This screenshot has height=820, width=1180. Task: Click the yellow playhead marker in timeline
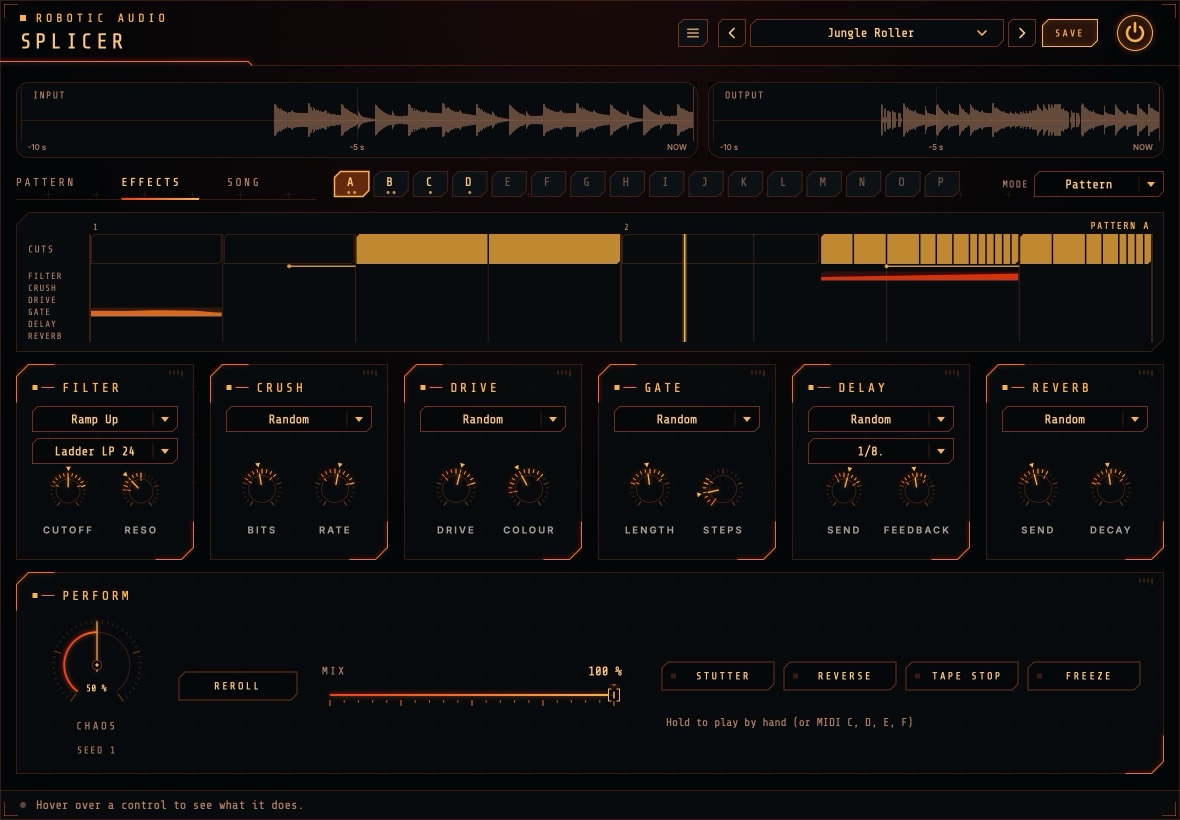pyautogui.click(x=684, y=287)
